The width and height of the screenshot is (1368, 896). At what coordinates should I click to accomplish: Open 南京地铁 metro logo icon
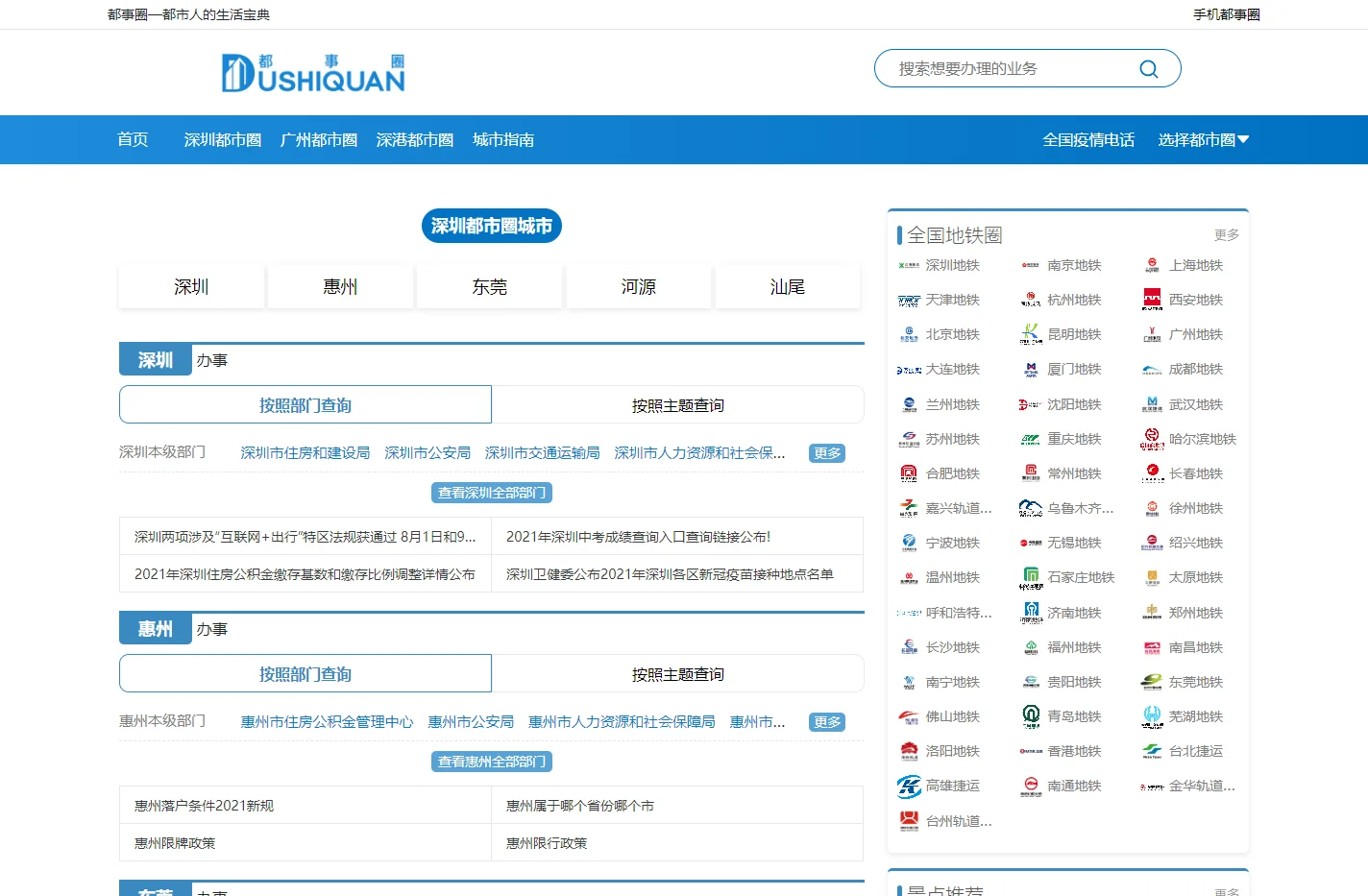[1031, 265]
